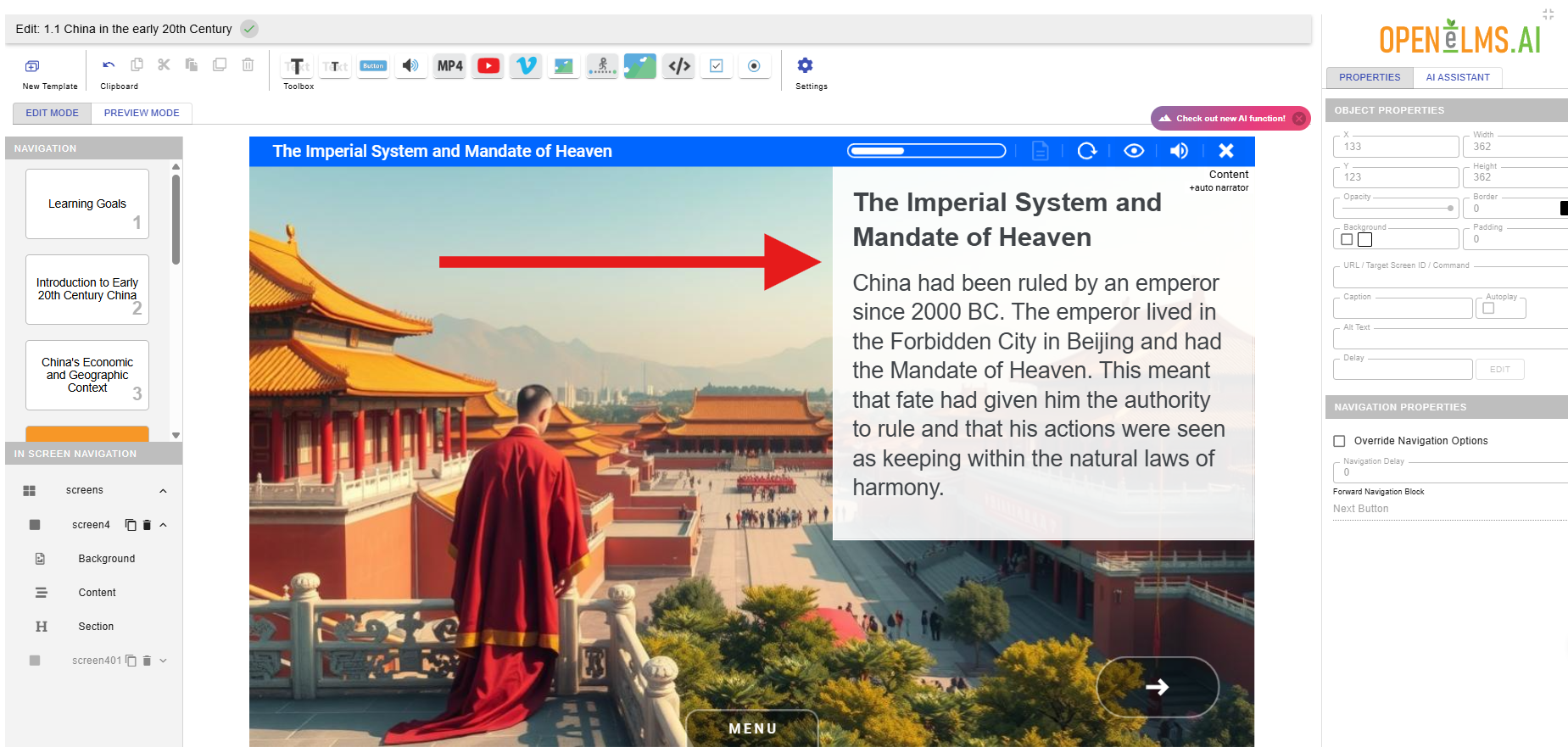Click the EDIT button beside Delay
Viewport: 1568px width, 753px height.
click(x=1500, y=369)
